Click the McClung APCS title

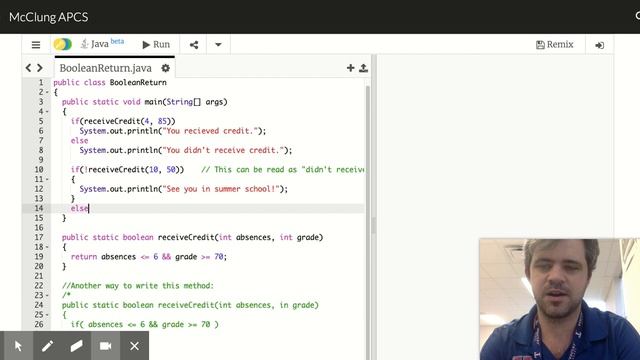(x=49, y=17)
